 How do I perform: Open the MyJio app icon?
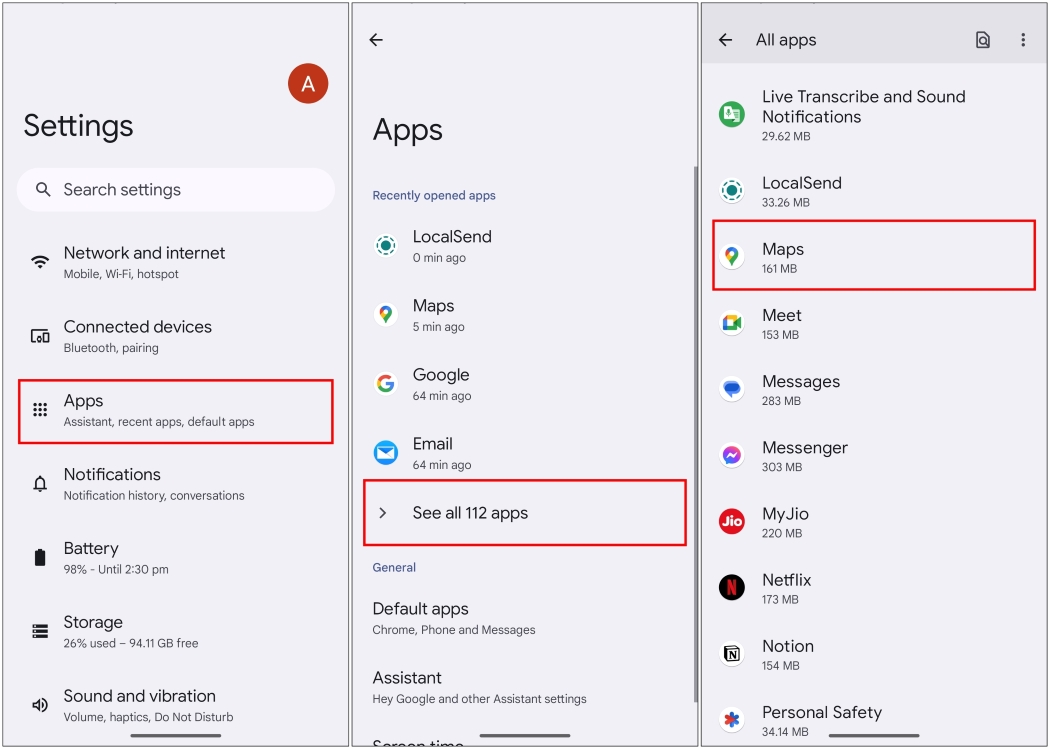tap(731, 521)
